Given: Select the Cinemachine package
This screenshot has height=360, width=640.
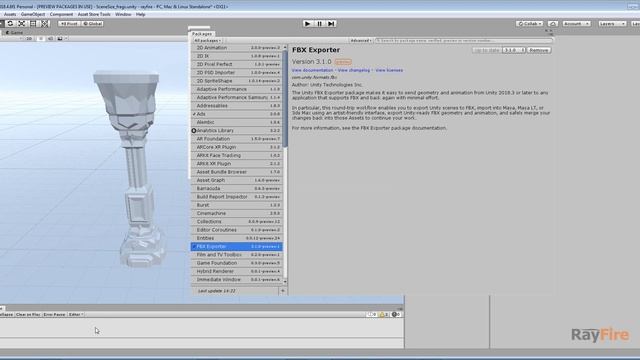Looking at the screenshot, I should pyautogui.click(x=236, y=213).
